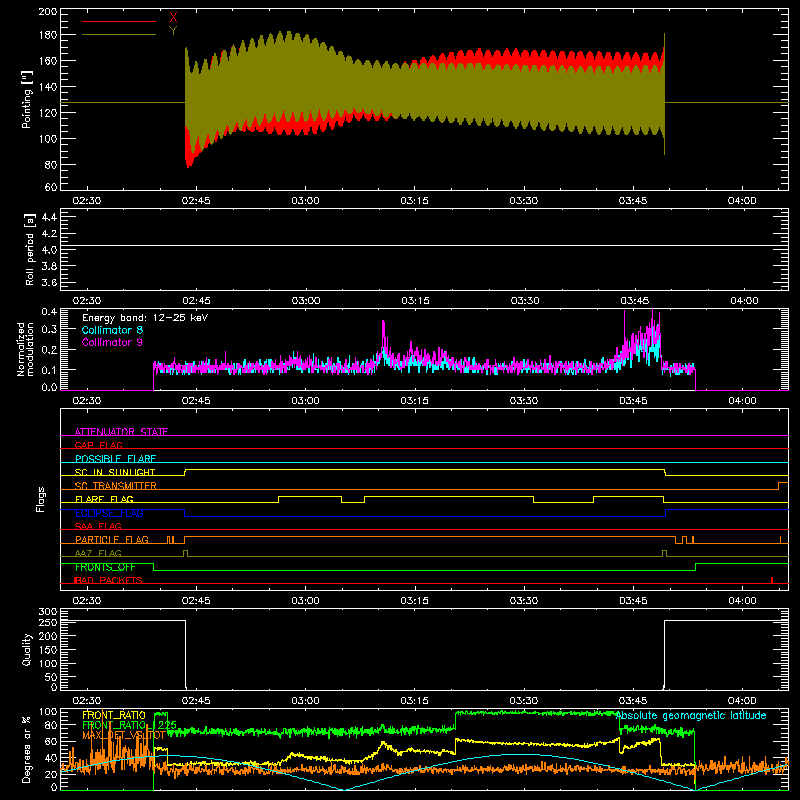Viewport: 800px width, 800px height.
Task: Select the orange MAX_DET_VS_TOT legend text
Action: coord(123,735)
